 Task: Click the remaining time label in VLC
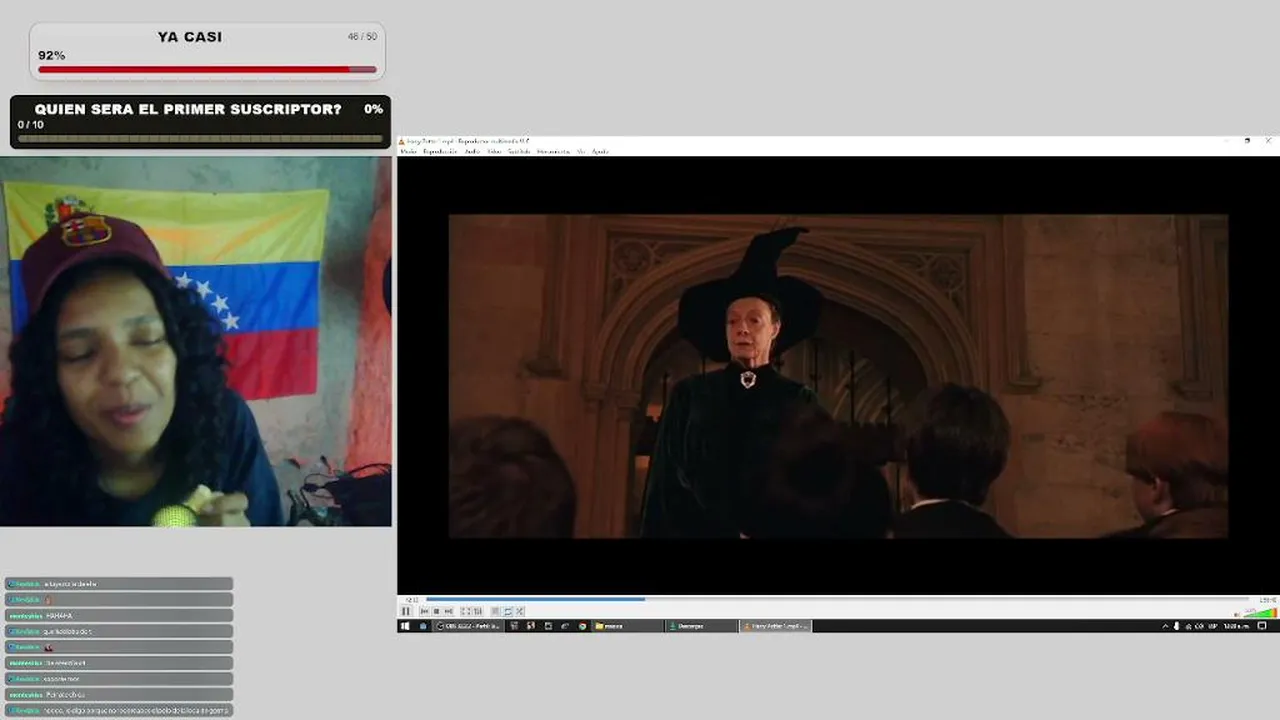click(1267, 600)
